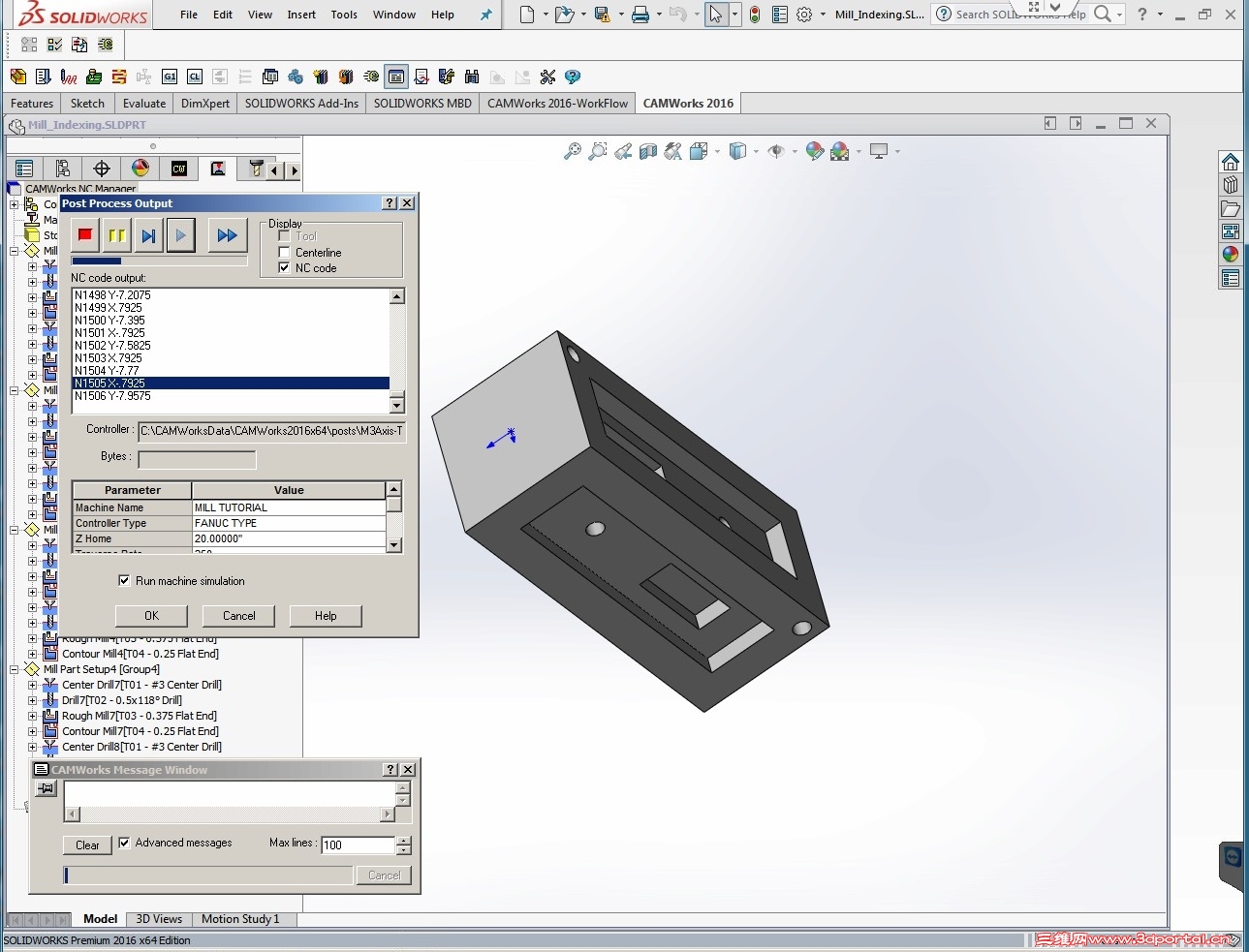The image size is (1249, 952).
Task: Expand the Drill7 operation node
Action: pos(32,700)
